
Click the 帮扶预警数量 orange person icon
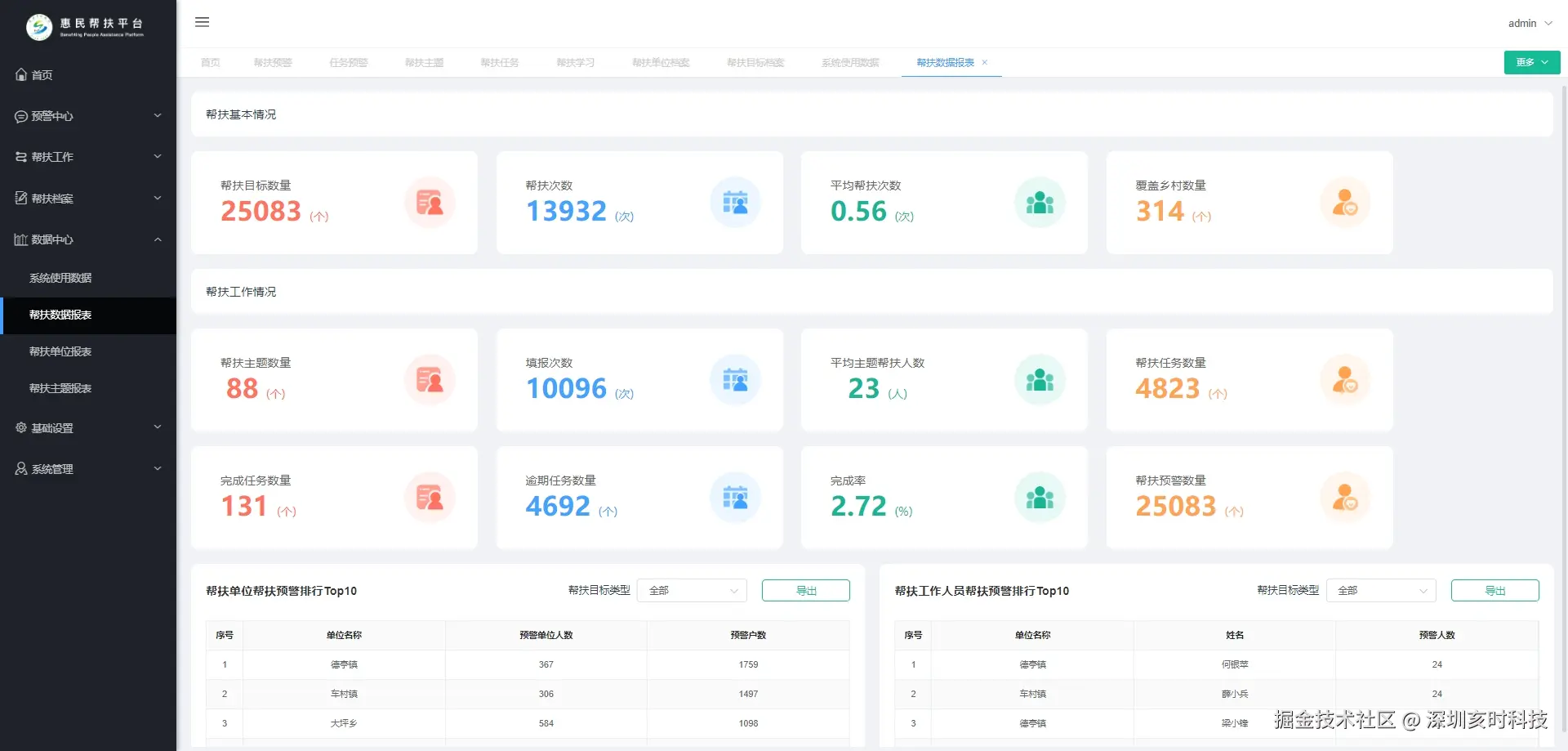(x=1345, y=498)
